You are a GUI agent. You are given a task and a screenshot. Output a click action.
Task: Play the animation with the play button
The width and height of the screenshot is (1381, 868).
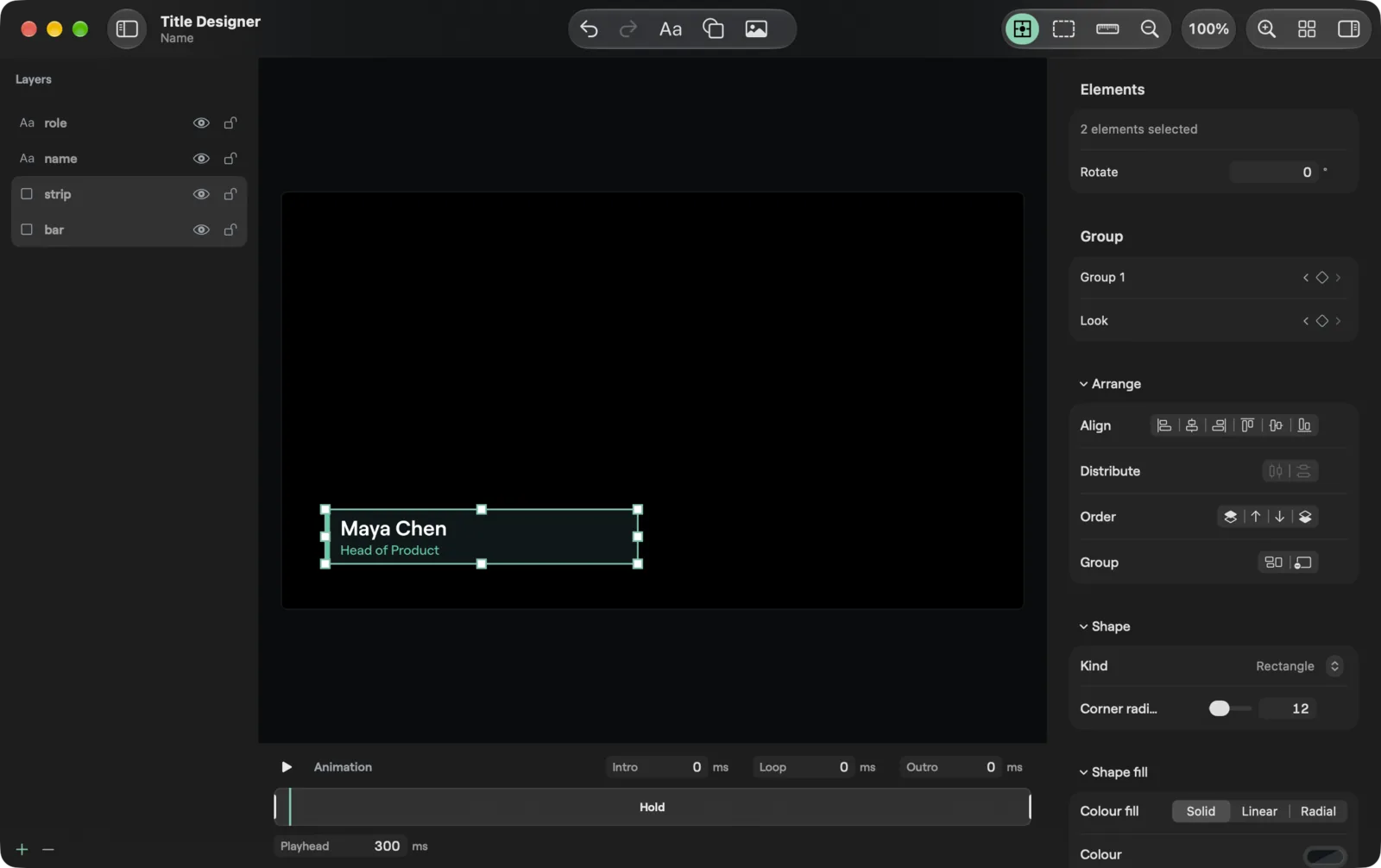point(287,767)
